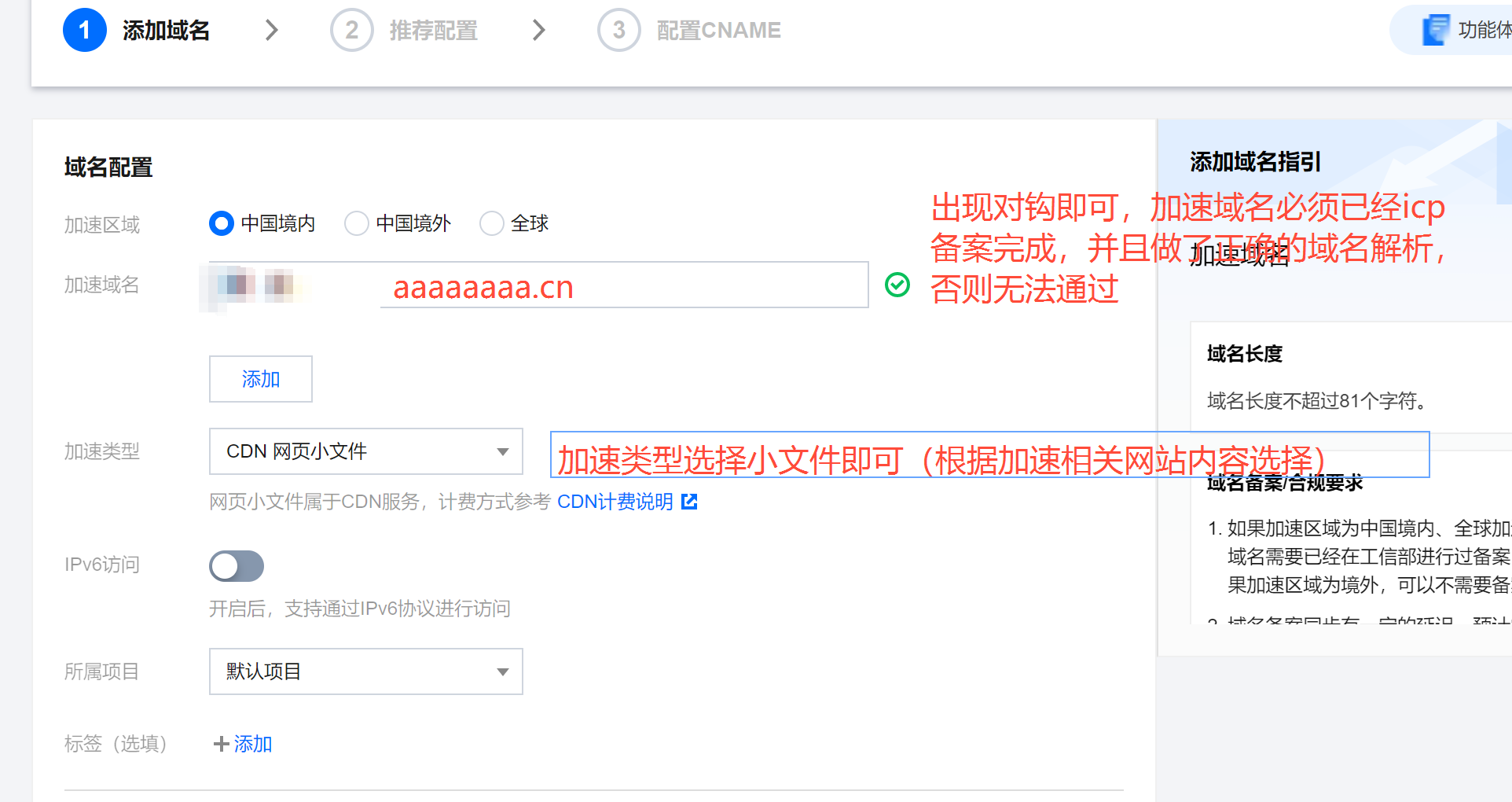Click the plus icon next to 标签 添加
Screen dimensions: 1512x802
(x=221, y=744)
